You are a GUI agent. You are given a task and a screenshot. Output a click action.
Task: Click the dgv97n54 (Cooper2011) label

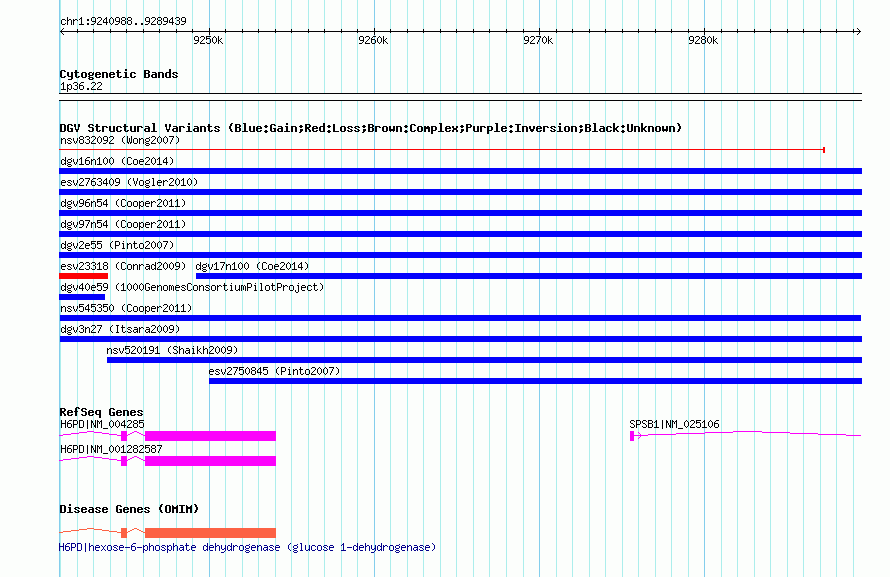123,224
